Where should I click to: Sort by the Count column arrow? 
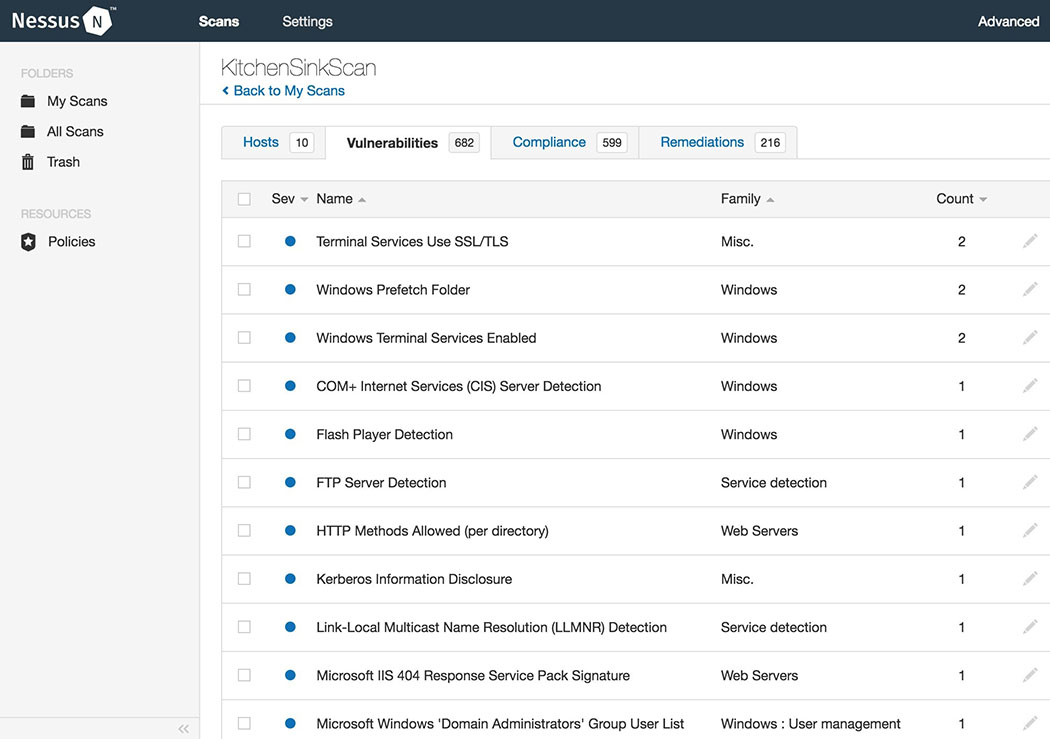click(983, 199)
